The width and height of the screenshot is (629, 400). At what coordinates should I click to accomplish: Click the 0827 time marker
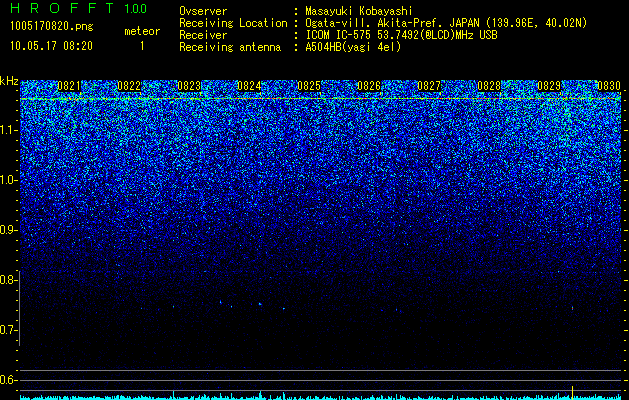429,86
